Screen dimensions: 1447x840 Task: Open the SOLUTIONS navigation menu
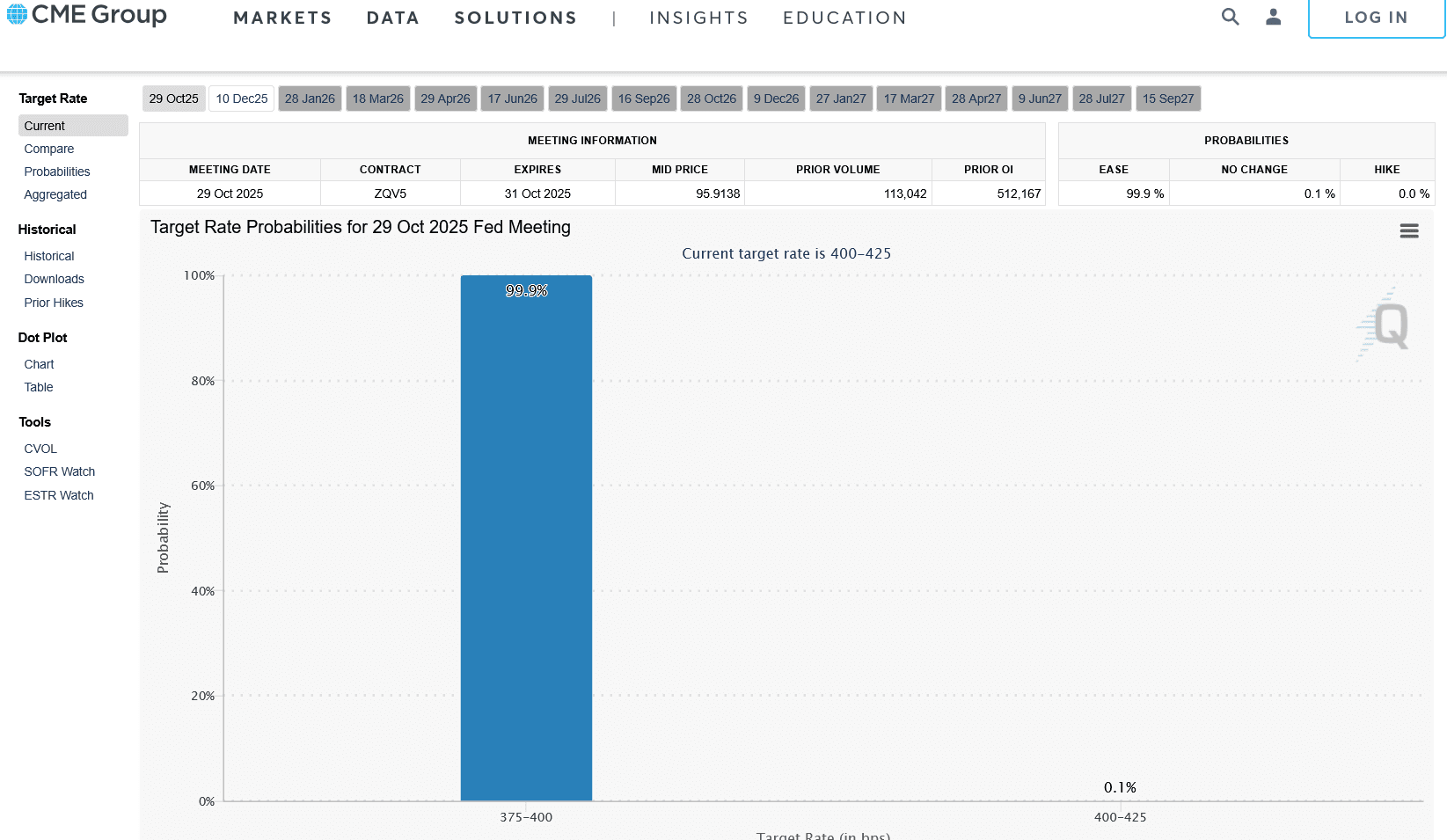[515, 18]
